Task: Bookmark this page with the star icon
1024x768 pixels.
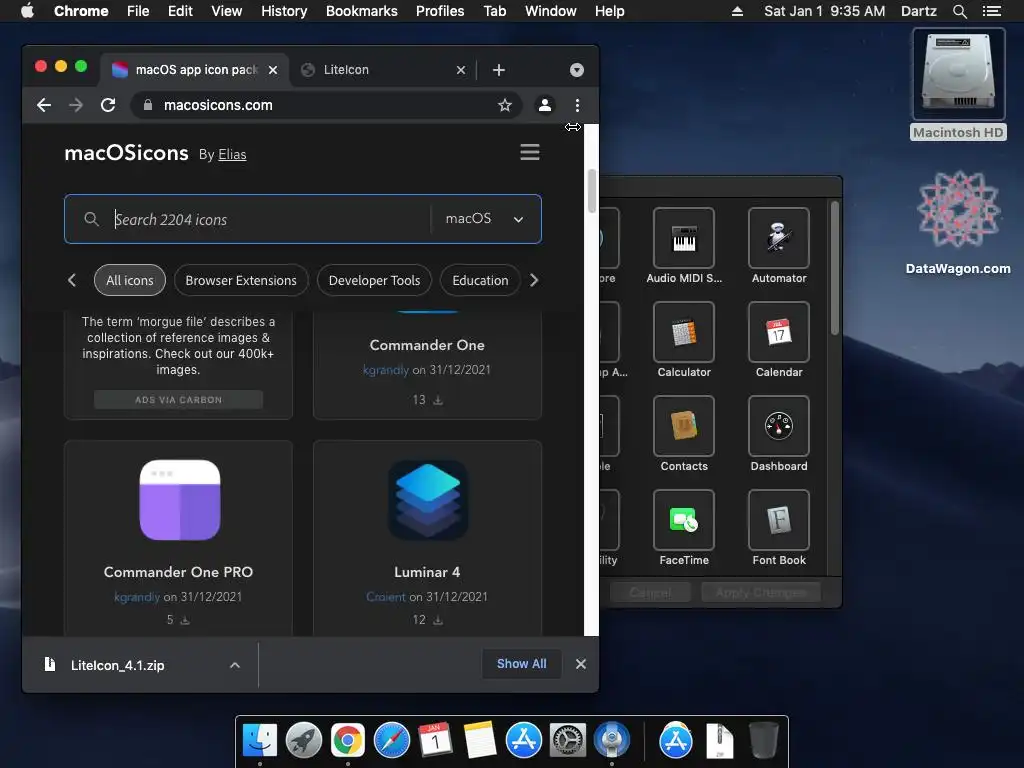Action: tap(505, 105)
